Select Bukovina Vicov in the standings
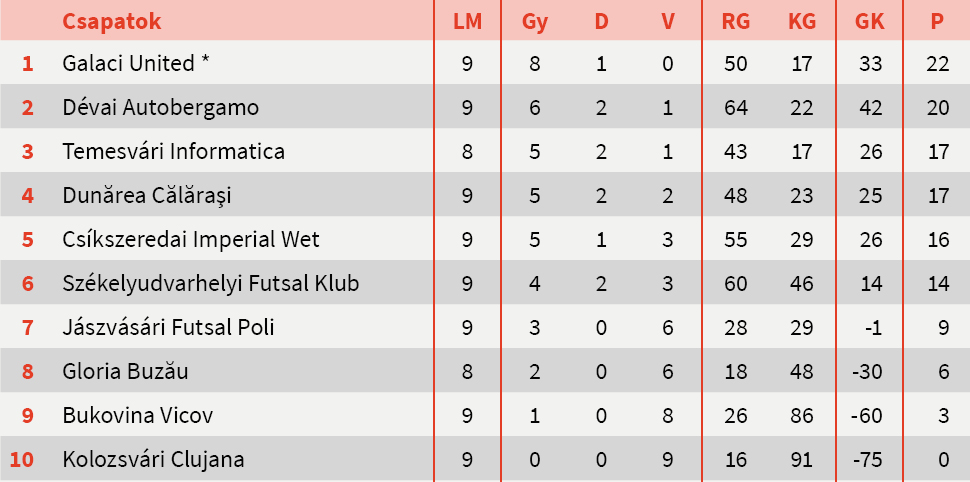Viewport: 970px width, 482px height. click(x=137, y=416)
